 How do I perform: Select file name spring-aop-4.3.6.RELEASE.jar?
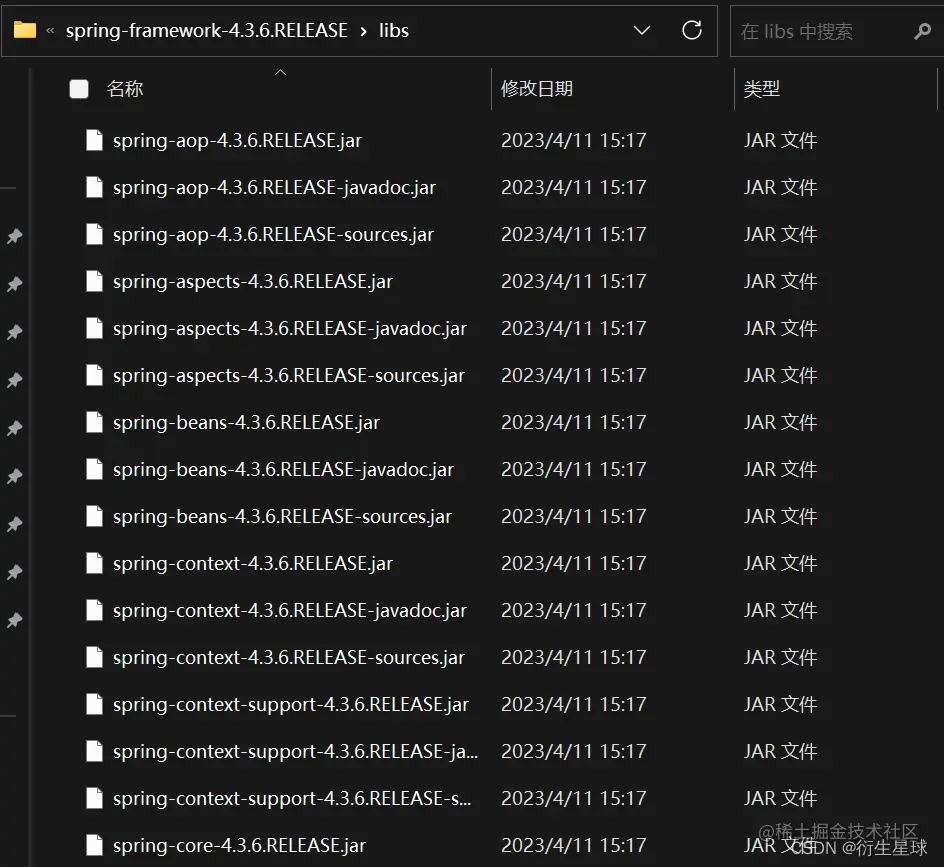[237, 141]
